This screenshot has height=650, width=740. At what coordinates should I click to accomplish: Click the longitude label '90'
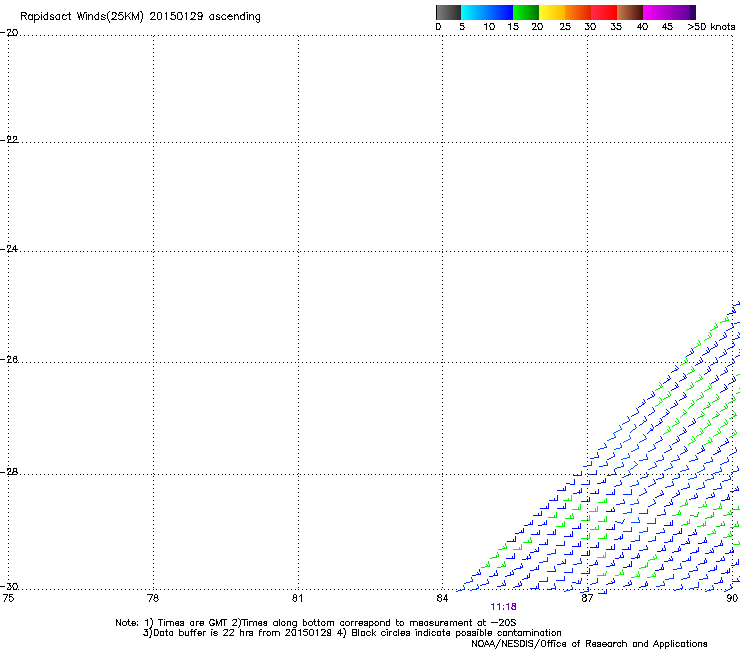(732, 598)
